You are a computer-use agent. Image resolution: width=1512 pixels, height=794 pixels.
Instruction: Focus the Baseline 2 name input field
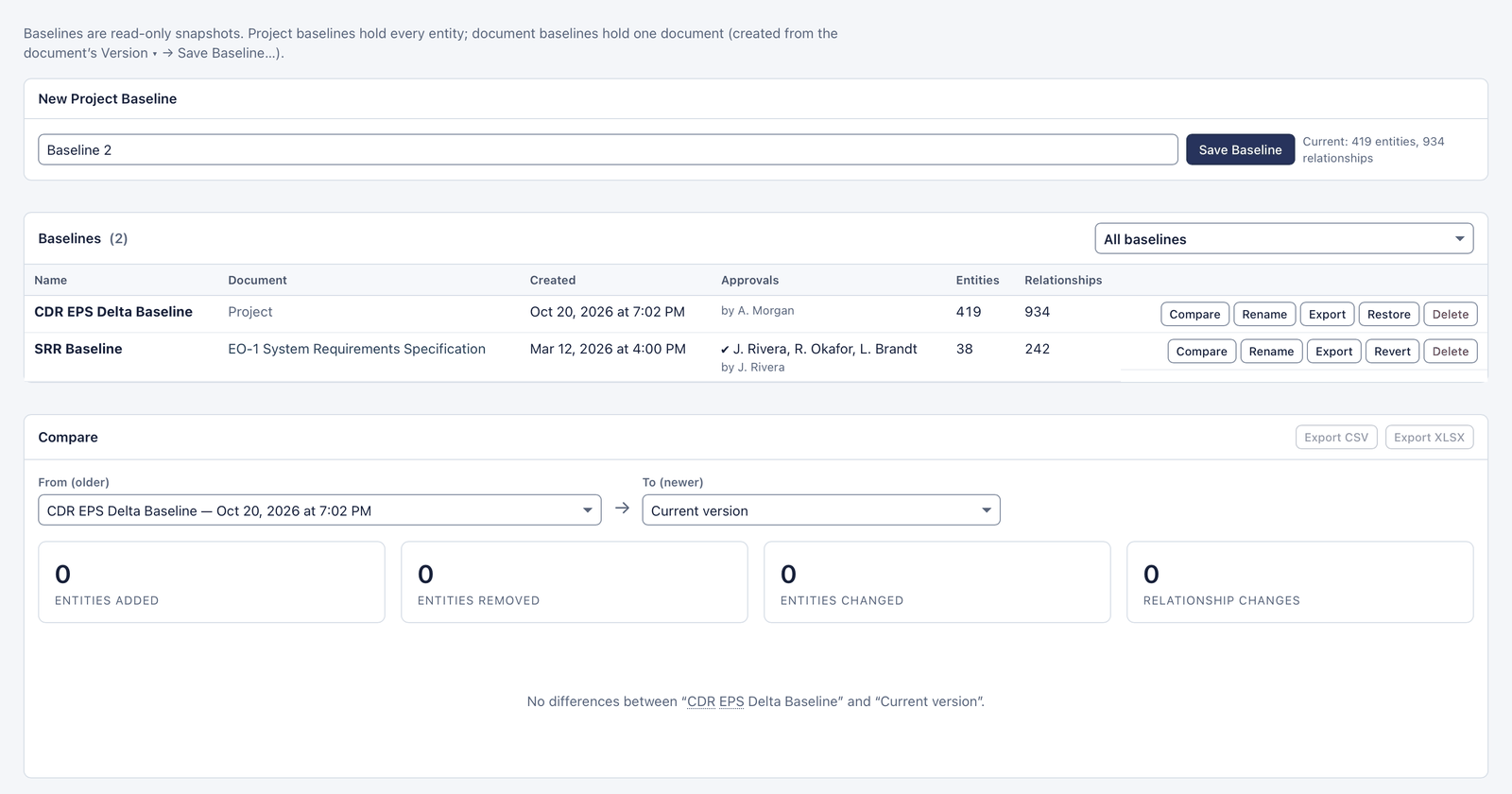click(x=608, y=149)
